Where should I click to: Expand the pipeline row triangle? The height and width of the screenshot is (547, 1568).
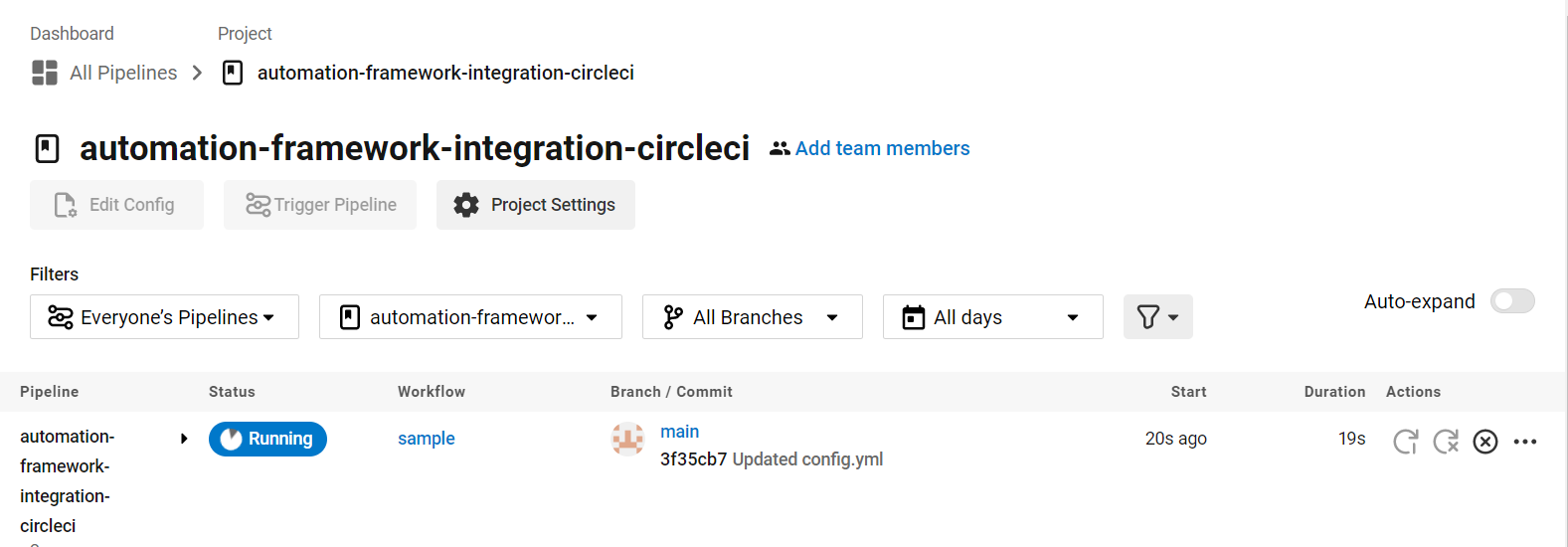[184, 439]
